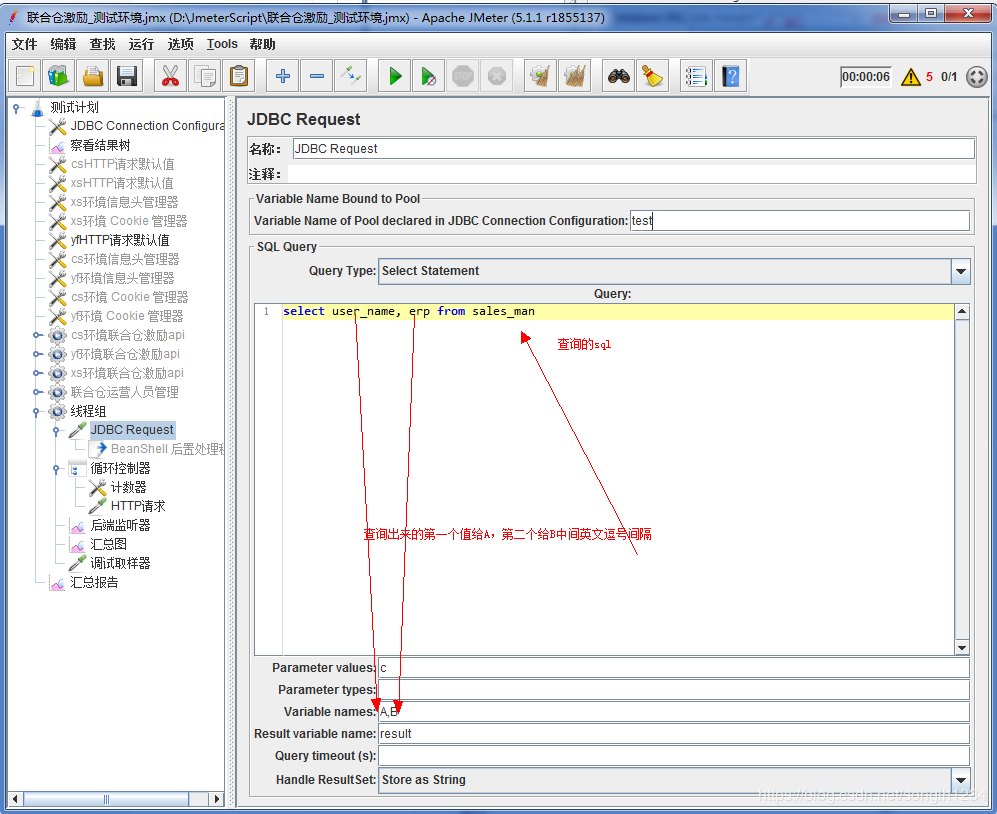Select JDBC Connection Configuration tree item
The image size is (997, 814).
pos(148,126)
